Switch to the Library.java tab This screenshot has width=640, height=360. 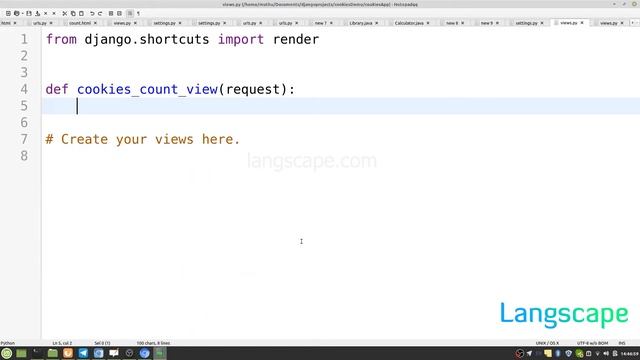click(361, 23)
